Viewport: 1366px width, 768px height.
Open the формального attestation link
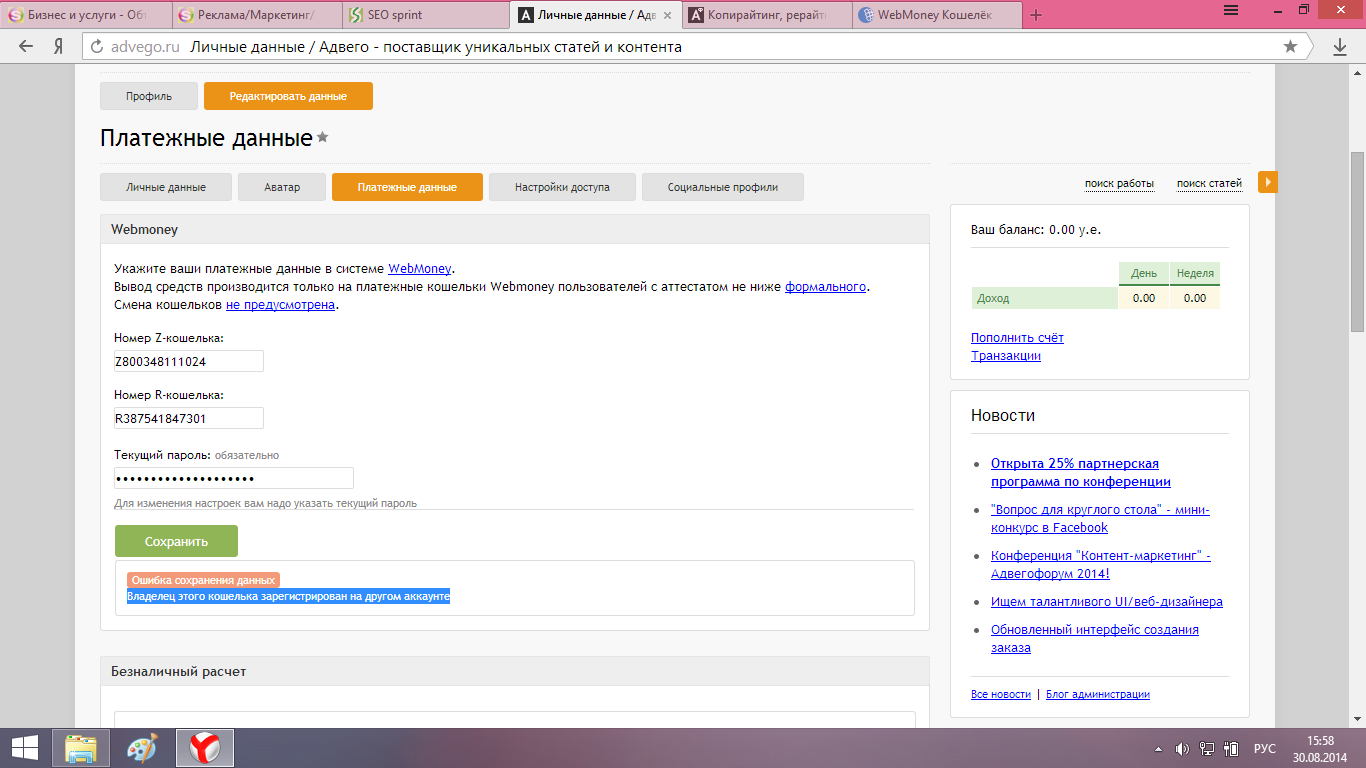pyautogui.click(x=825, y=286)
